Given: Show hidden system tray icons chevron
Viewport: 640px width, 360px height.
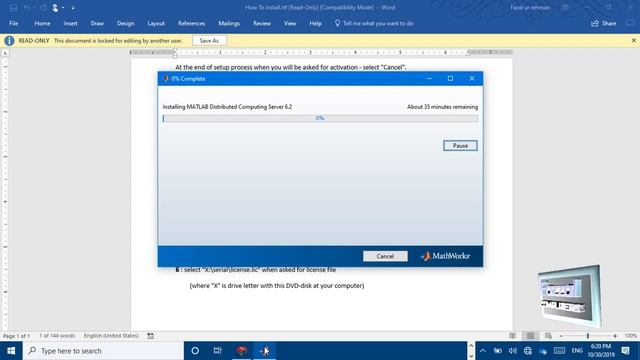Looking at the screenshot, I should coord(482,351).
